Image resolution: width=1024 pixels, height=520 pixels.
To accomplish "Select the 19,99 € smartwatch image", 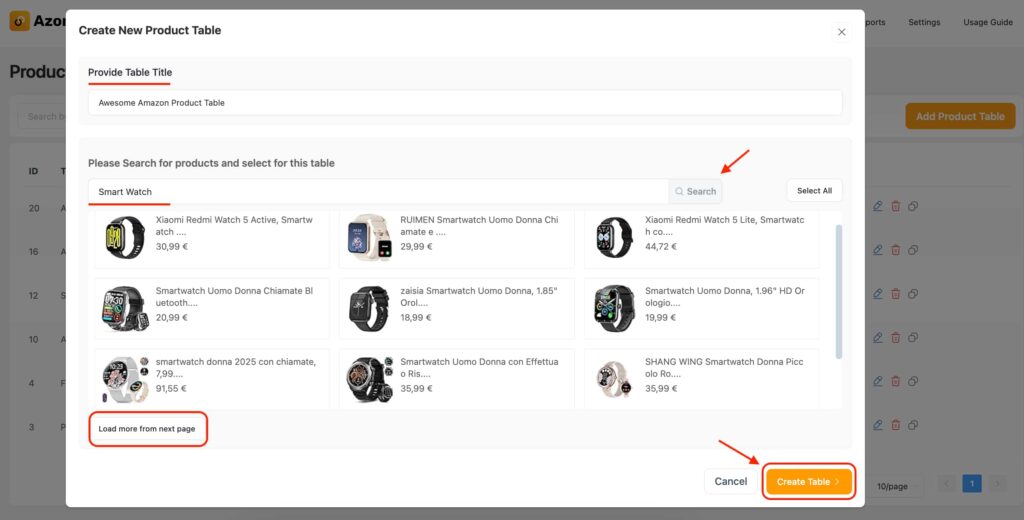I will pyautogui.click(x=614, y=308).
